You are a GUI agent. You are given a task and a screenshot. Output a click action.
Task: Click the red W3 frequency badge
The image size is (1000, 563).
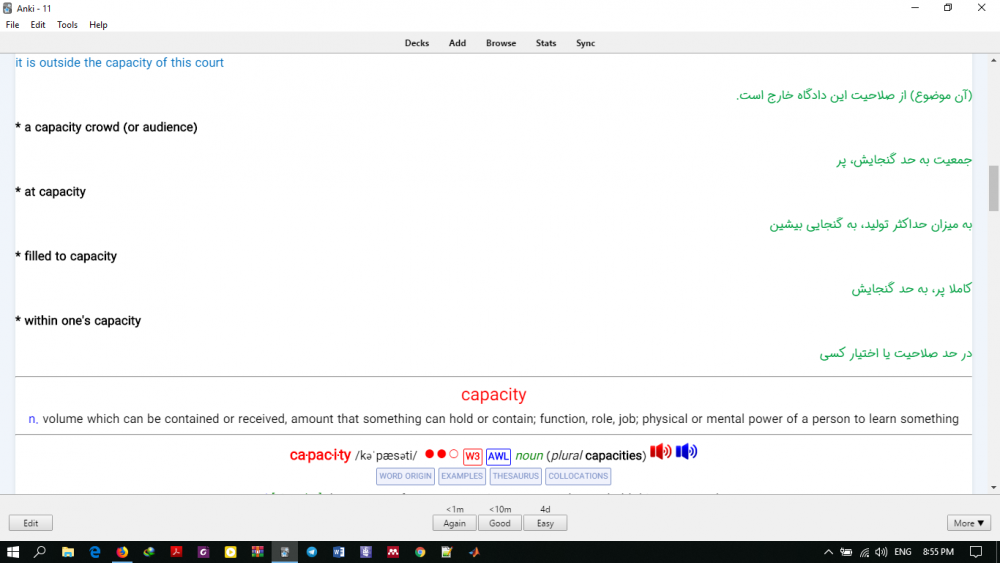472,456
